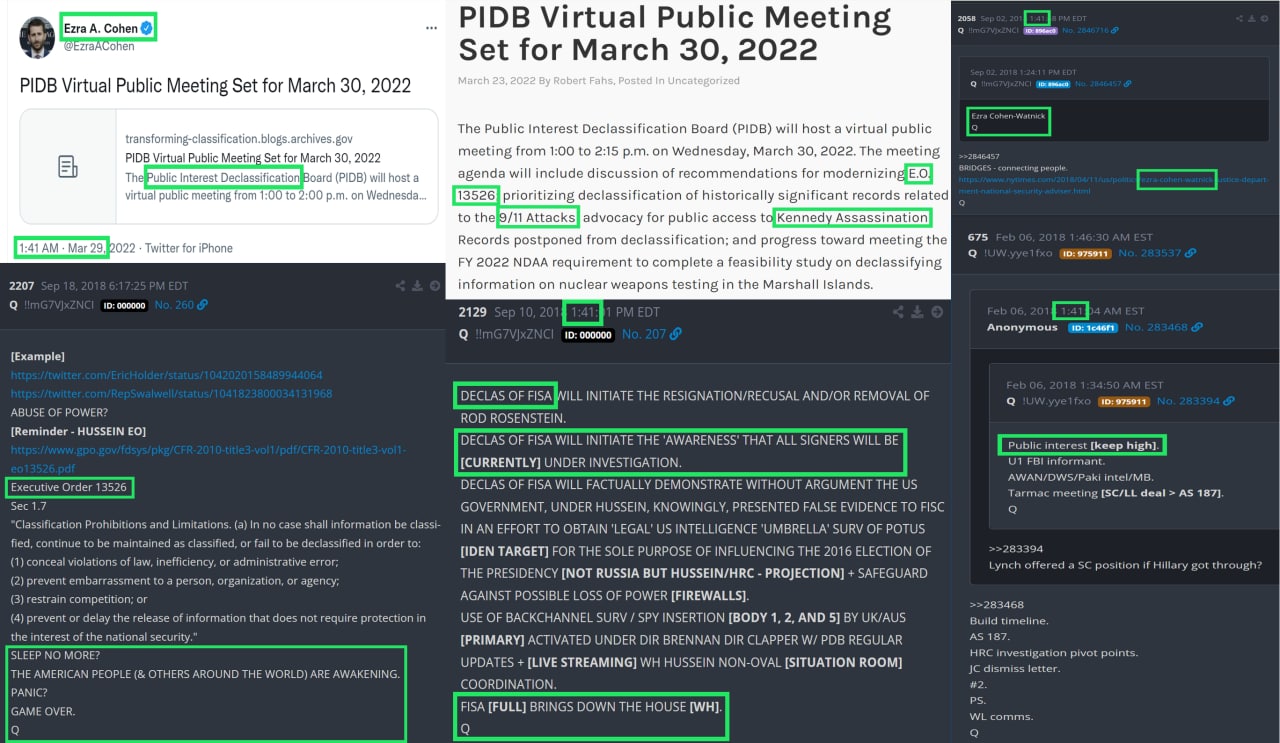
Task: Click Ezra A. Cohen's profile avatar
Action: click(37, 37)
